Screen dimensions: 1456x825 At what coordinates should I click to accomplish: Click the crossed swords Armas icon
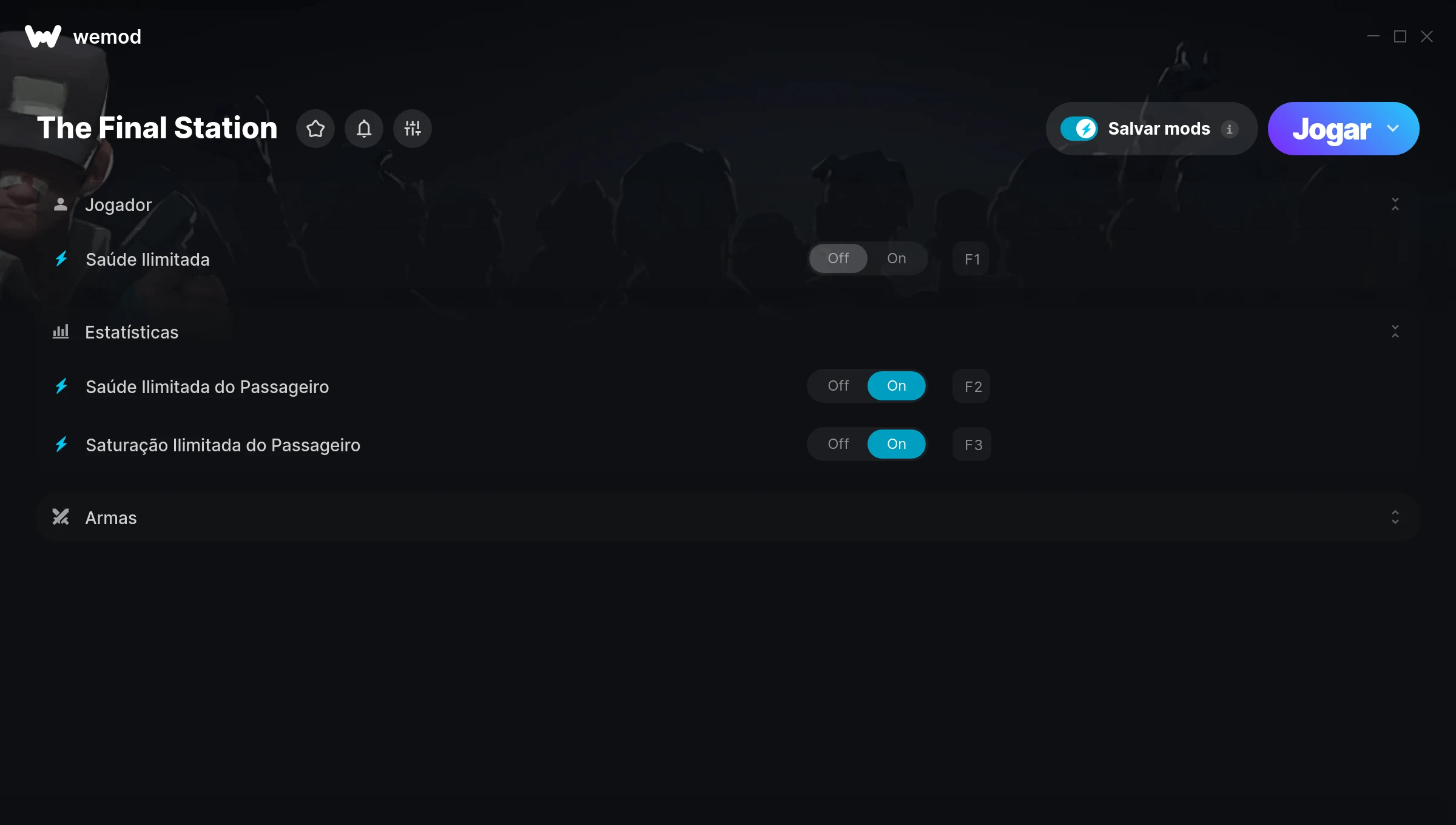pyautogui.click(x=61, y=517)
